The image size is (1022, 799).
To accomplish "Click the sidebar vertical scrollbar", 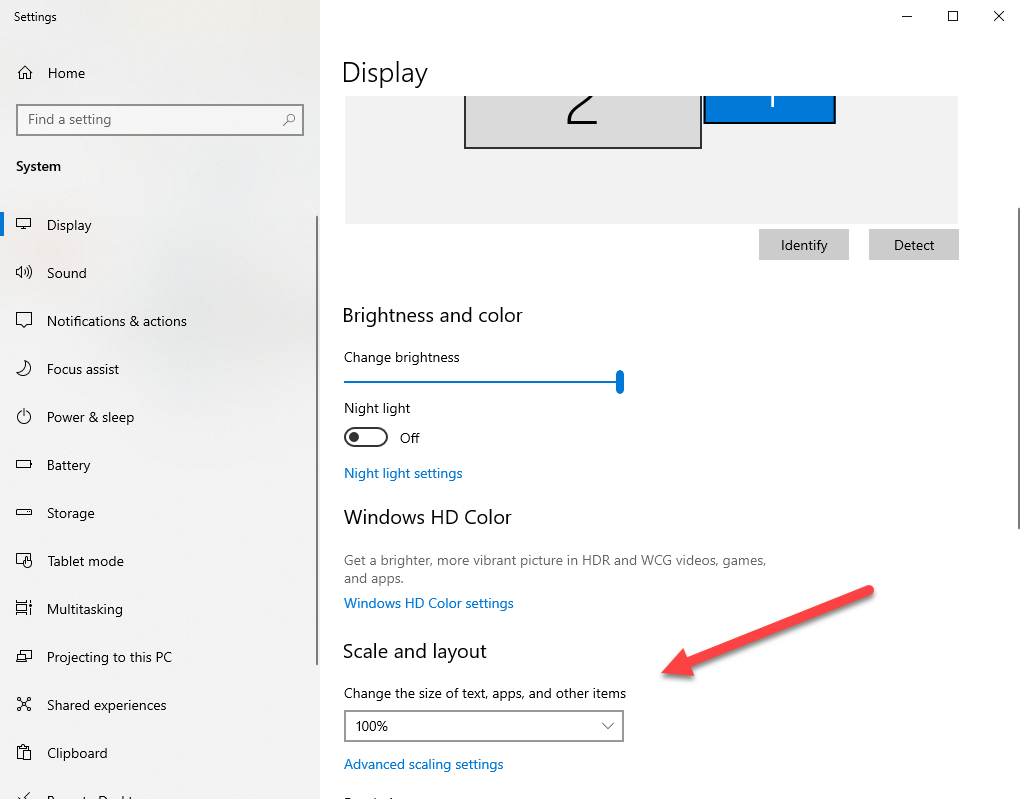I will pyautogui.click(x=317, y=441).
